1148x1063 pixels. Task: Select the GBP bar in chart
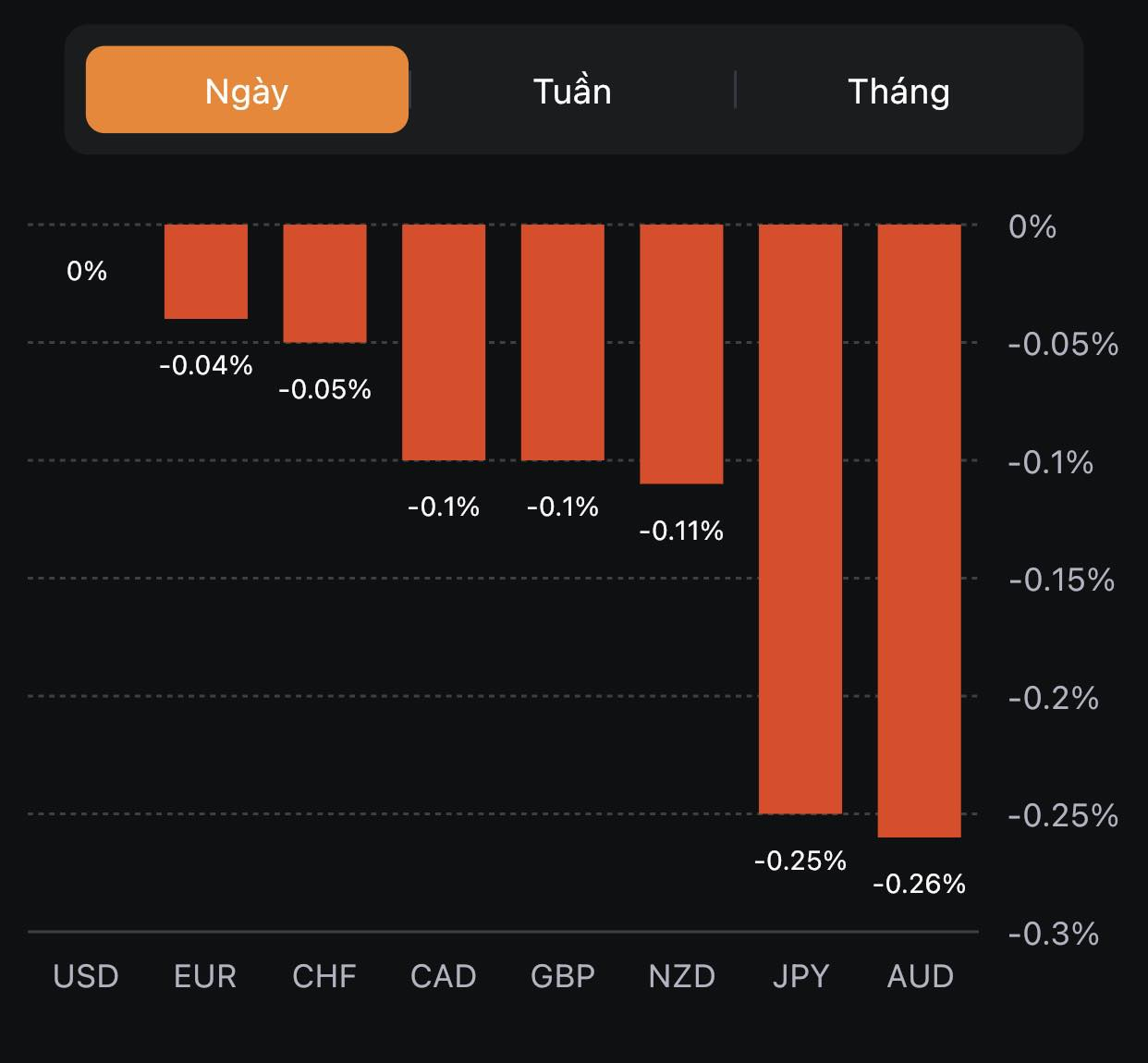[563, 342]
